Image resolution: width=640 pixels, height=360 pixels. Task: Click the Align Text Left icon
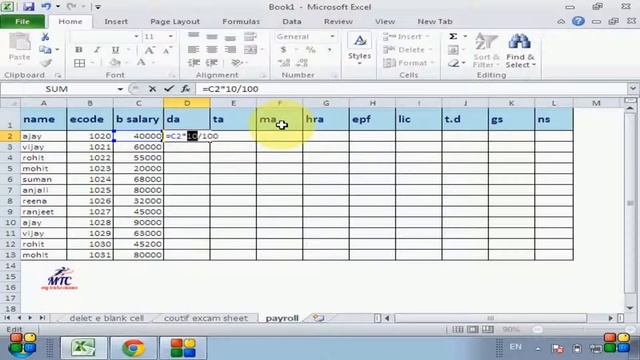point(193,50)
